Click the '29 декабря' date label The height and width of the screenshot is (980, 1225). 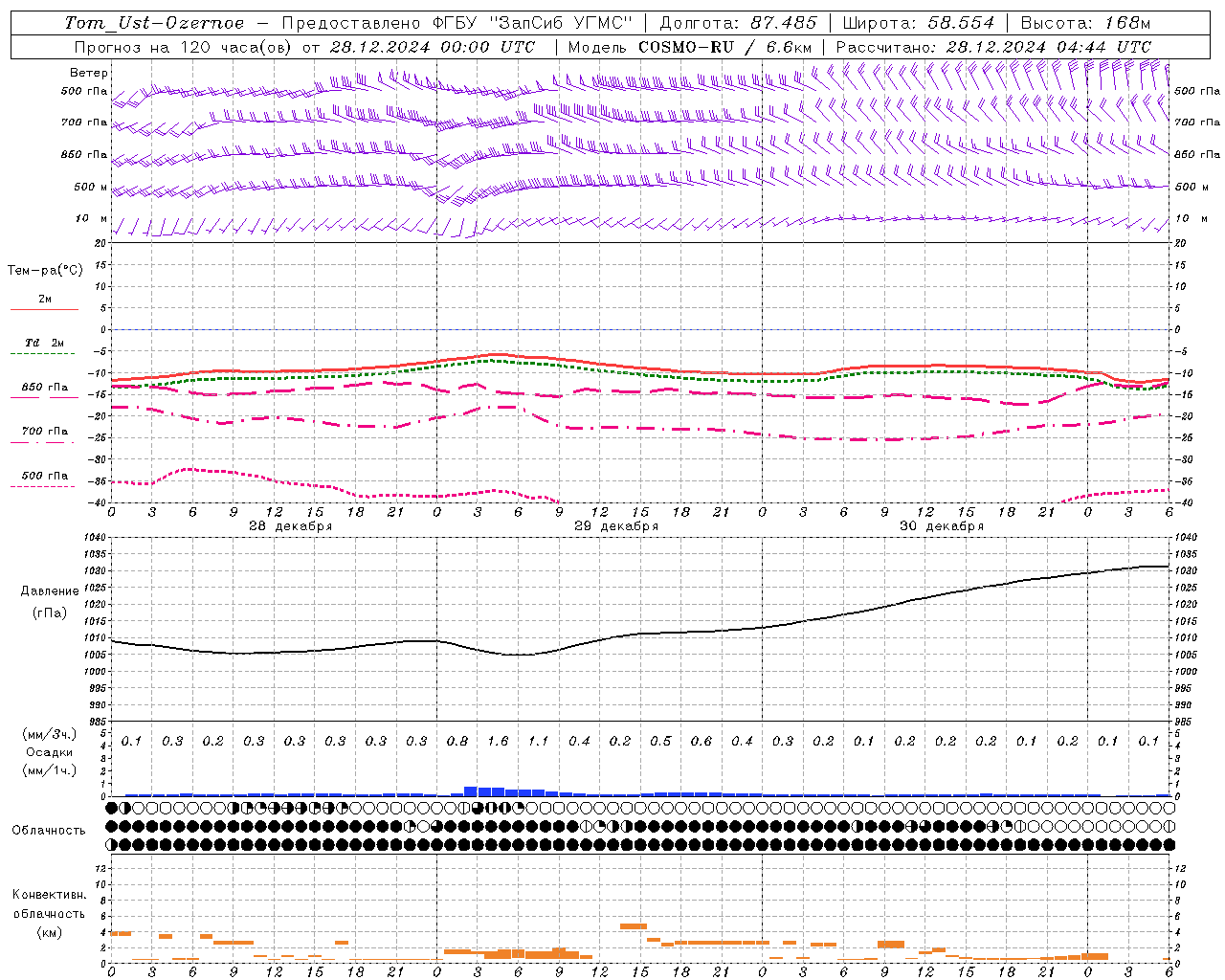pos(616,526)
